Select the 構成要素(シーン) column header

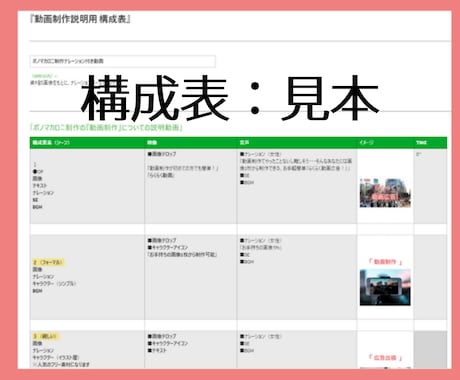pyautogui.click(x=87, y=143)
